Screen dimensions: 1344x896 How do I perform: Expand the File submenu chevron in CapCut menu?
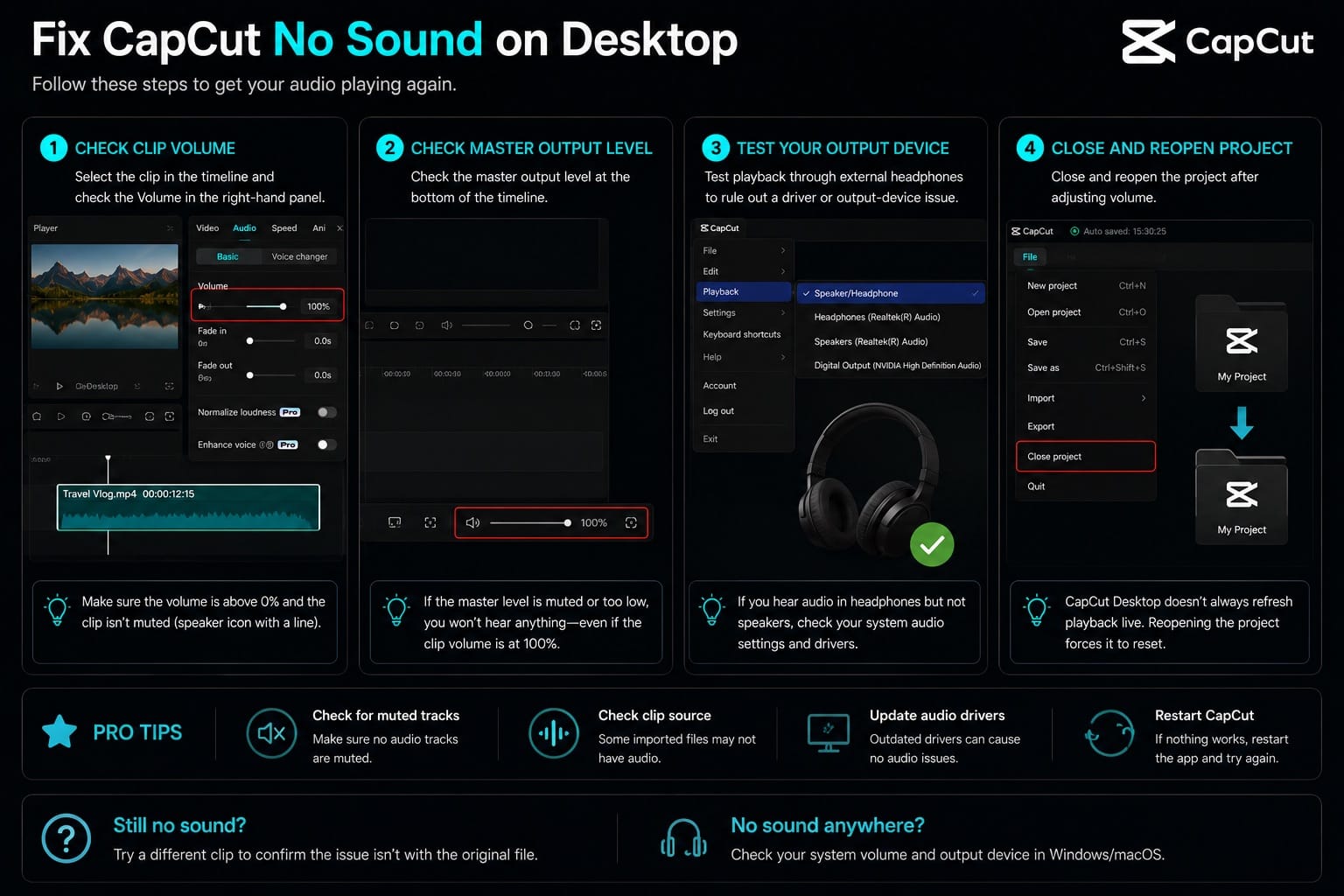point(782,250)
